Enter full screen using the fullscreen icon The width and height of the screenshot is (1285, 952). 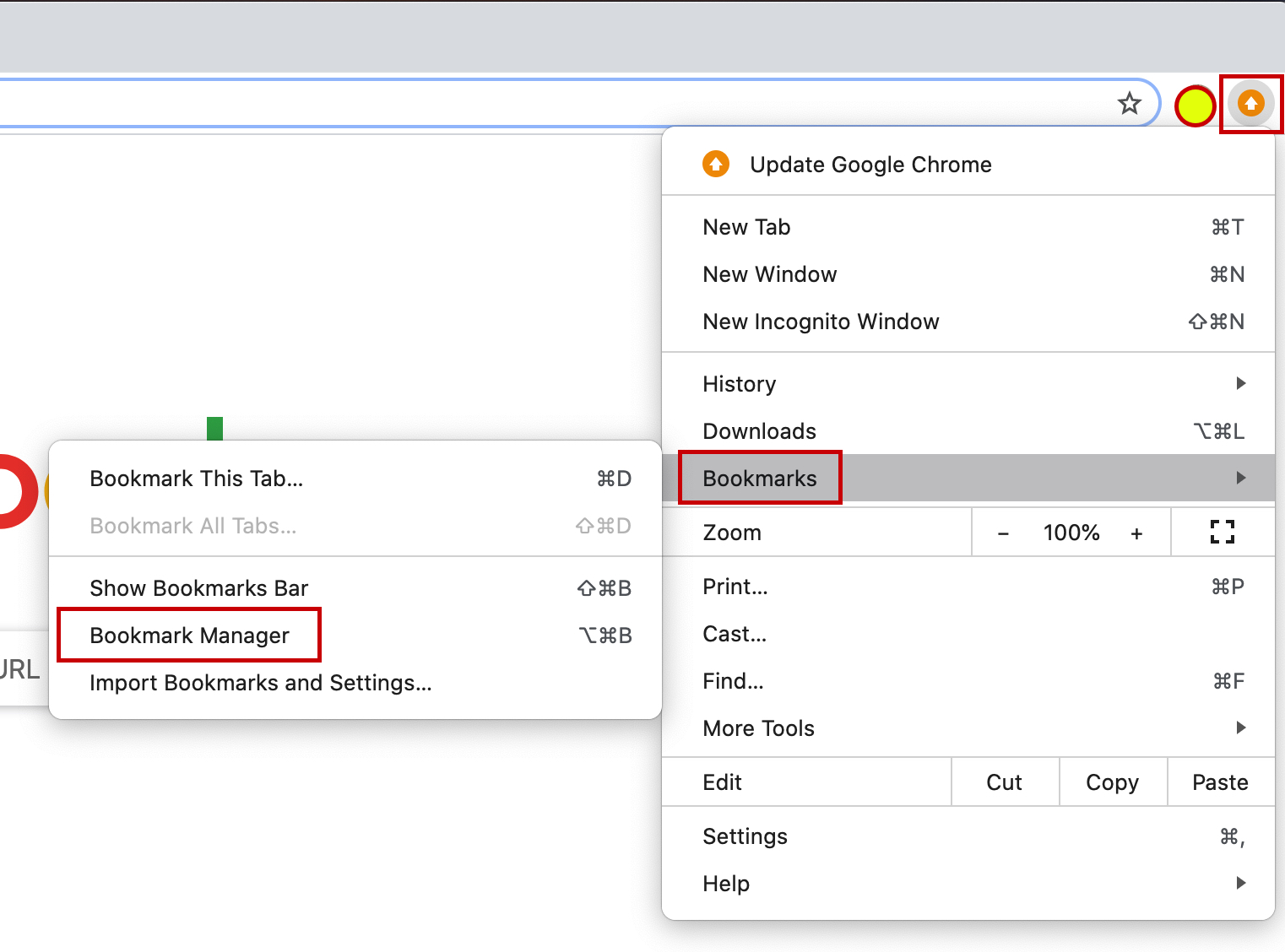(x=1222, y=532)
